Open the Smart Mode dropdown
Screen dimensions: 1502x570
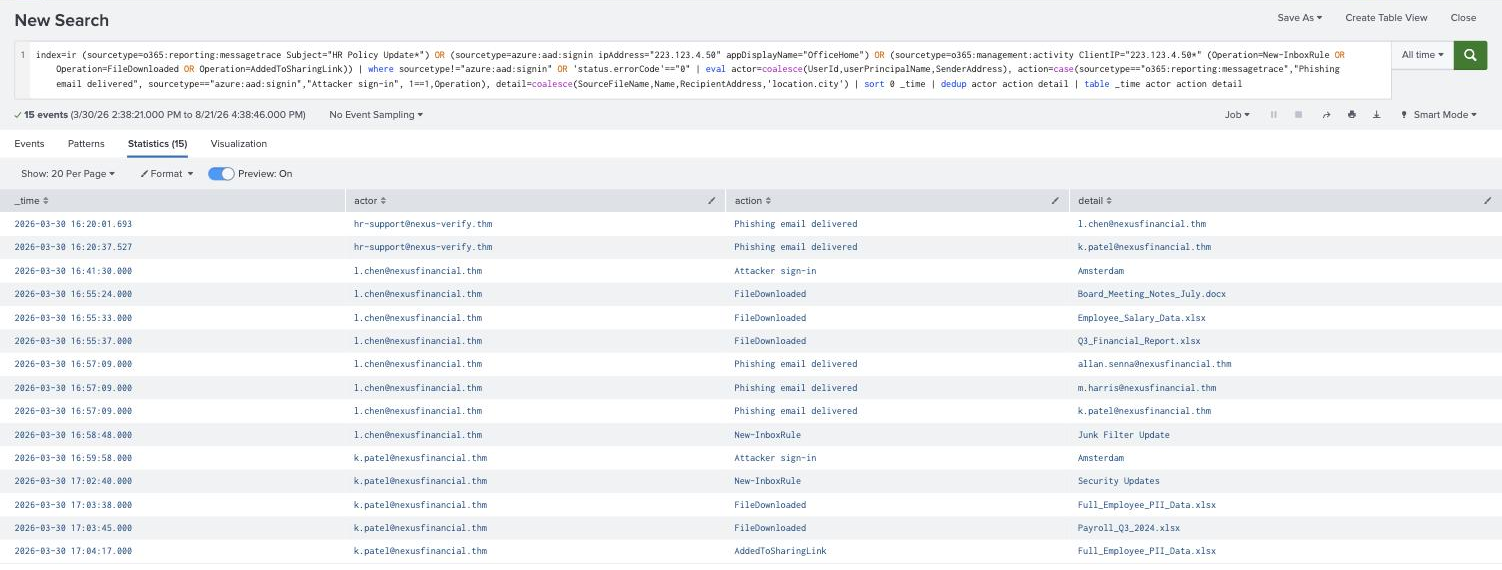[1438, 115]
